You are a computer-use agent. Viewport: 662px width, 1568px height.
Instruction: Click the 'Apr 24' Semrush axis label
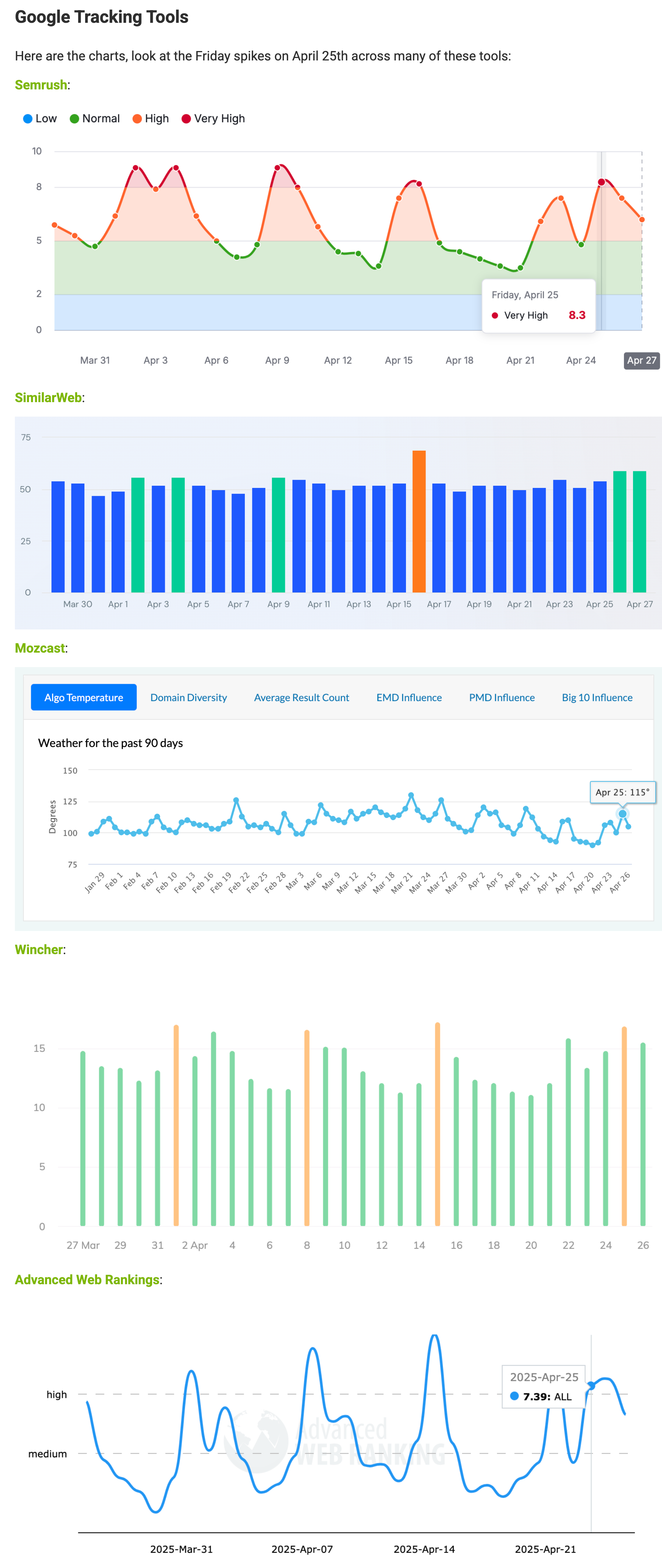click(581, 361)
